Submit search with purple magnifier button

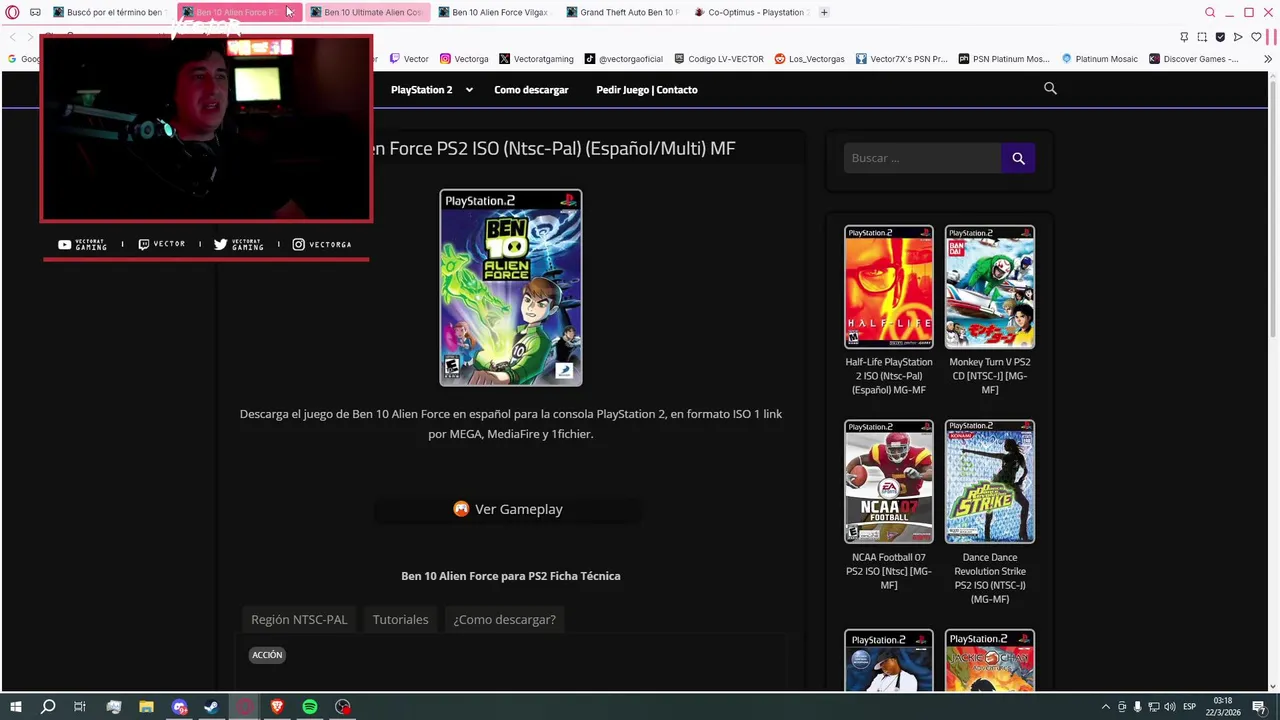(x=1018, y=158)
